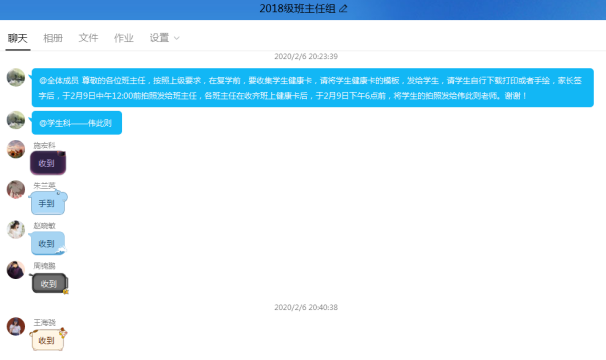Select 朱兰英's 手到 message bubble
The width and height of the screenshot is (606, 360).
coord(48,203)
